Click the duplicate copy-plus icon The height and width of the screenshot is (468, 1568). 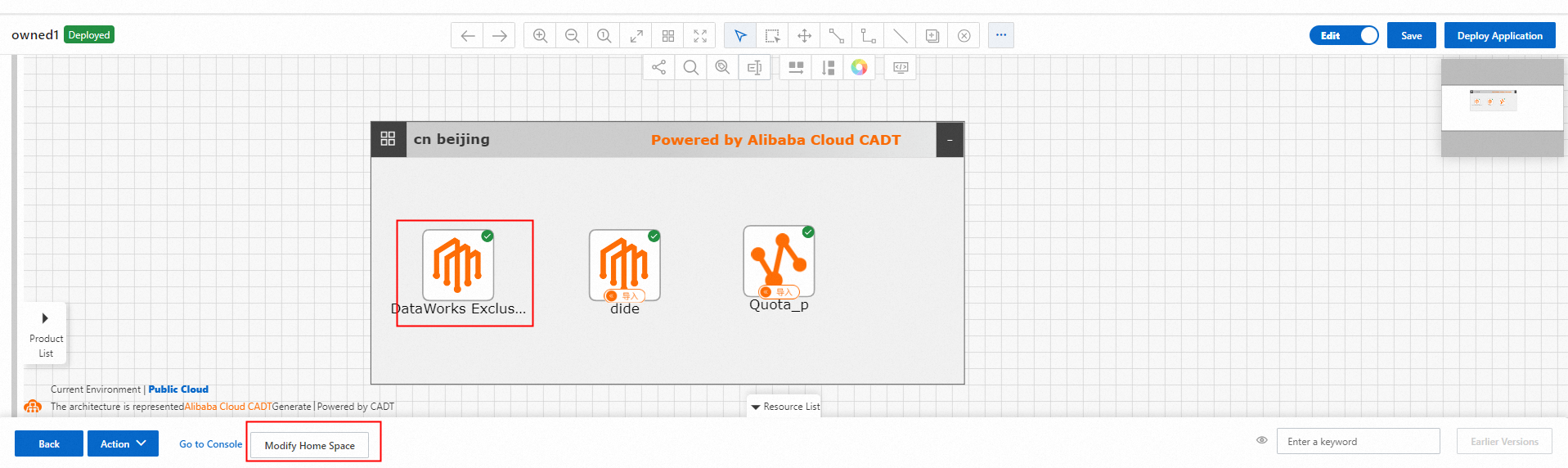[x=932, y=36]
